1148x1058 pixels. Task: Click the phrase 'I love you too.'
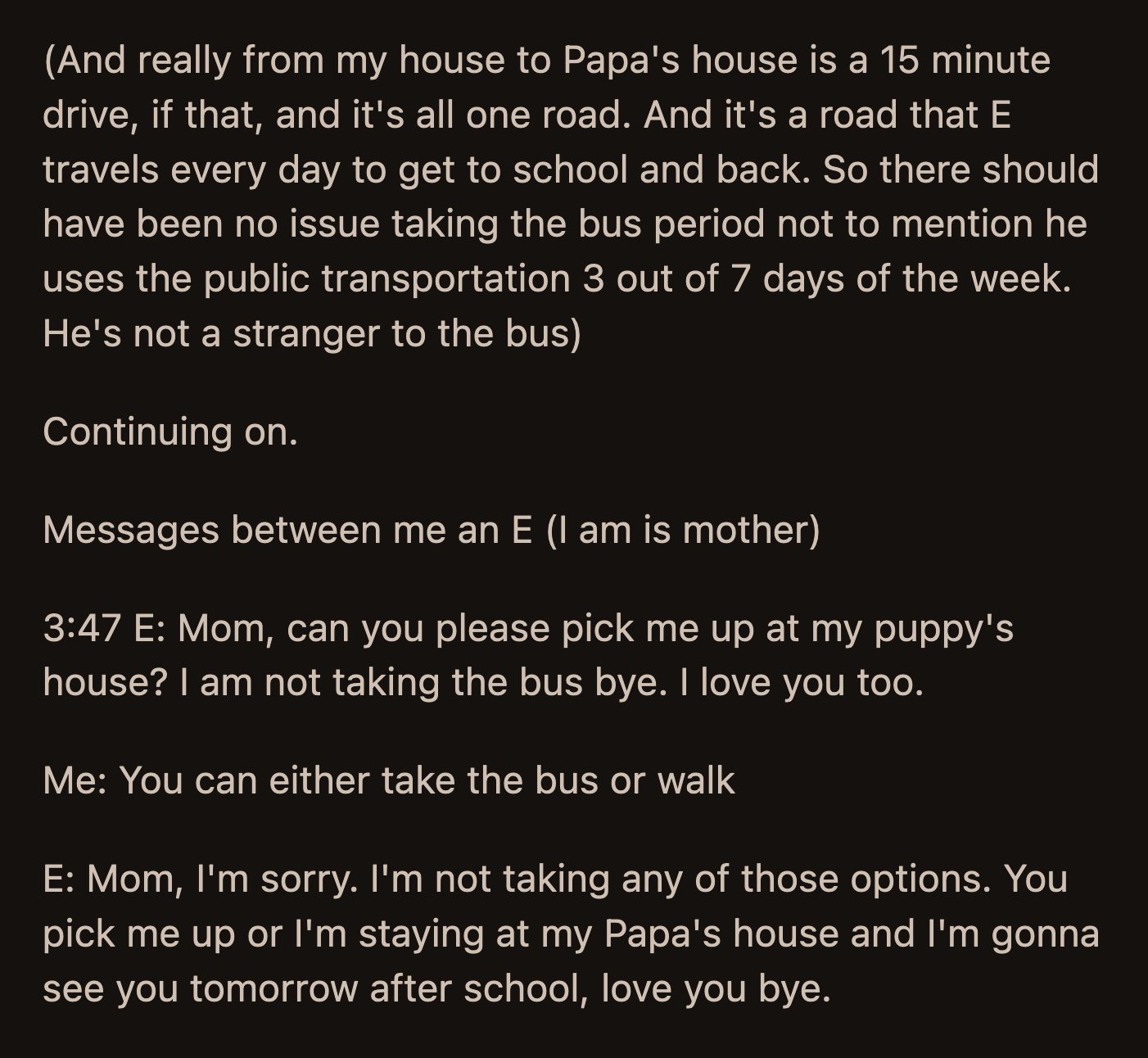click(802, 682)
